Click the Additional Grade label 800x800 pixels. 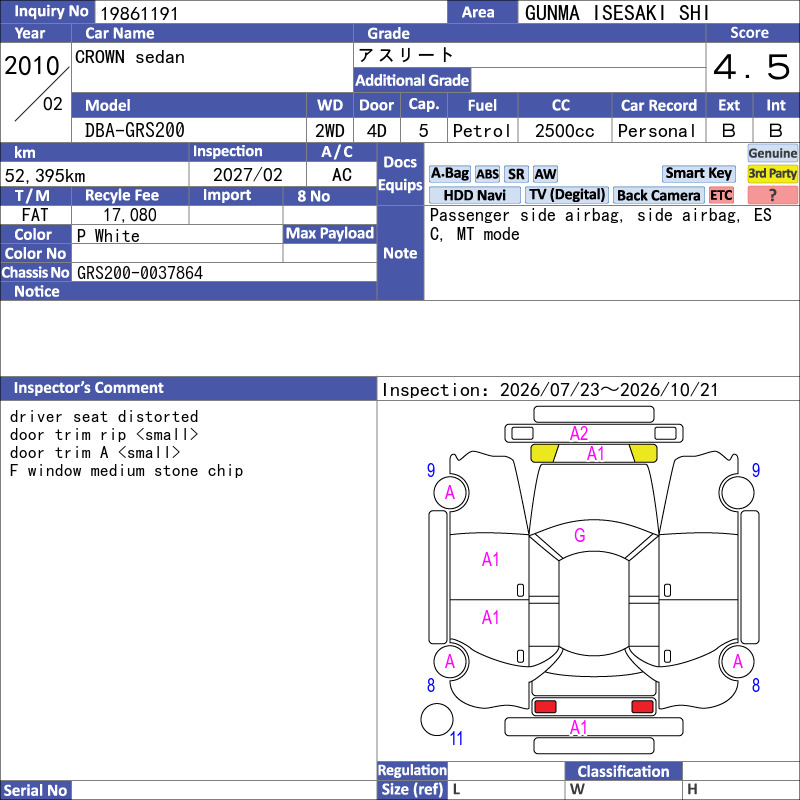click(x=412, y=80)
